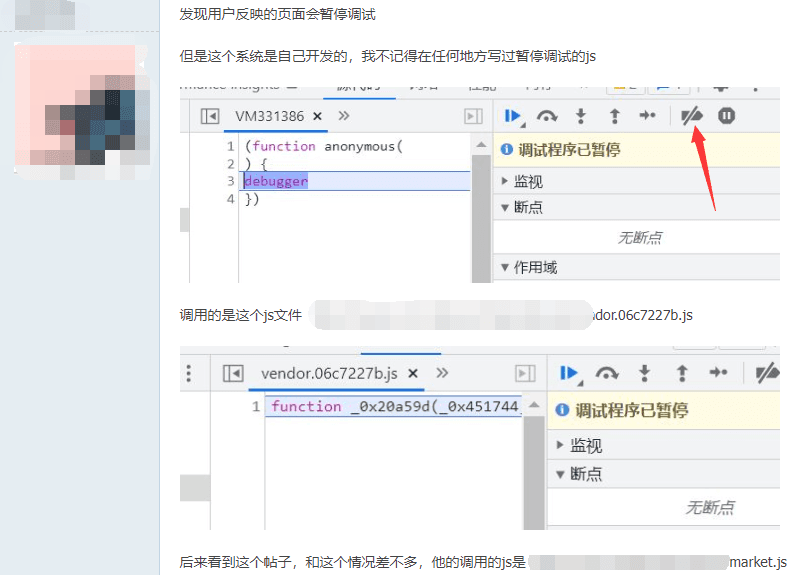Select the vendor.06c7227b.js source tab
This screenshot has width=800, height=575.
click(329, 373)
